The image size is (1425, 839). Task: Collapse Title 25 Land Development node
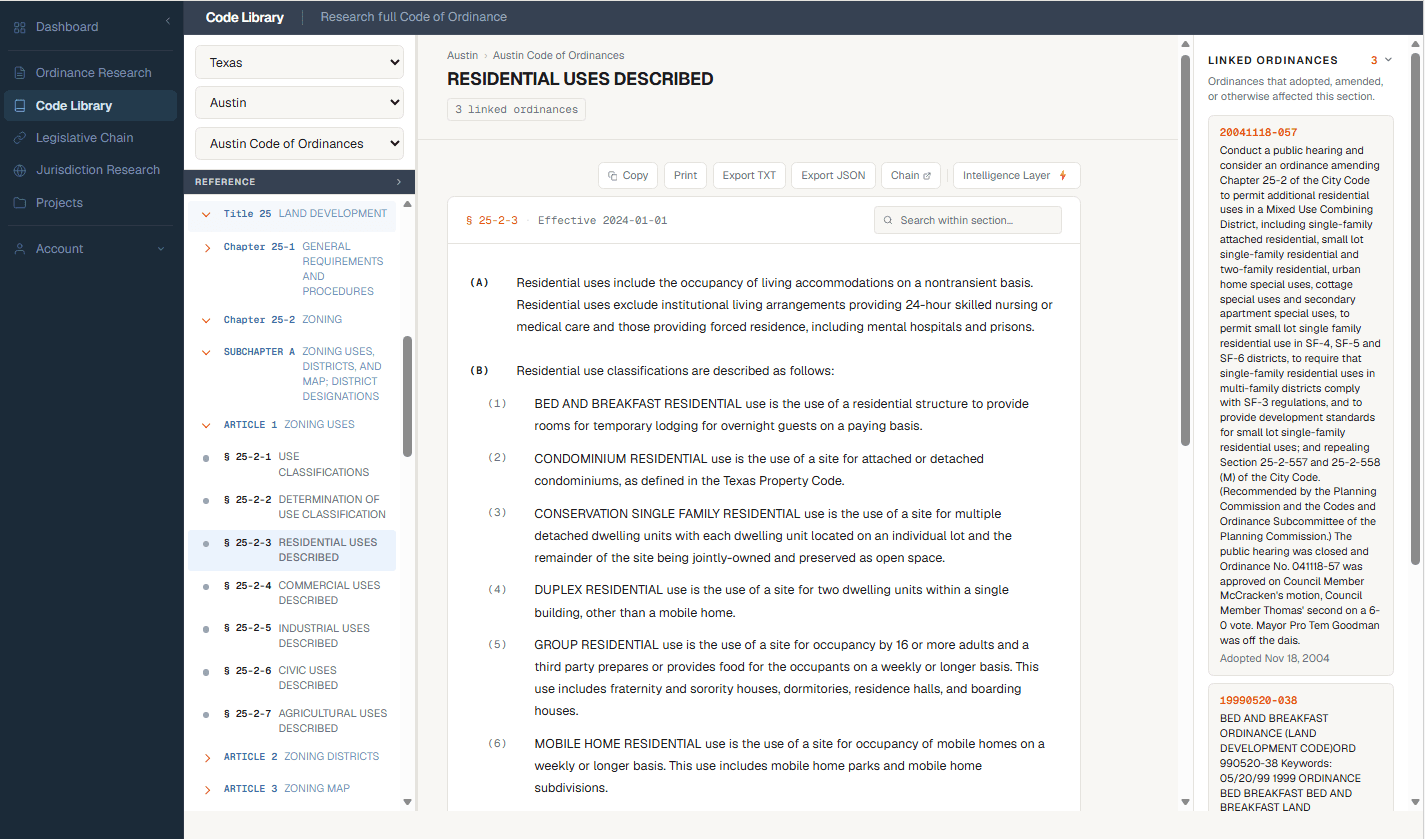pyautogui.click(x=206, y=214)
